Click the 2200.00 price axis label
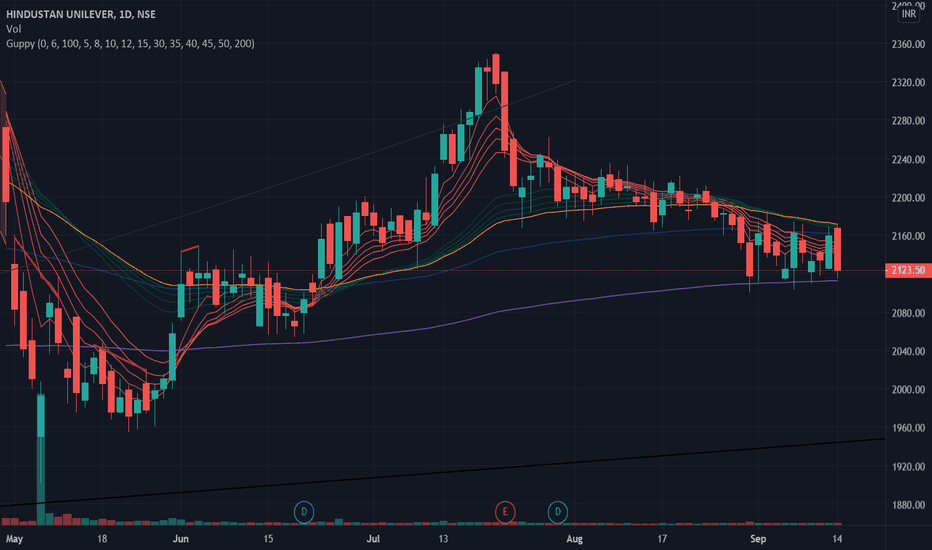This screenshot has width=932, height=550. click(908, 197)
